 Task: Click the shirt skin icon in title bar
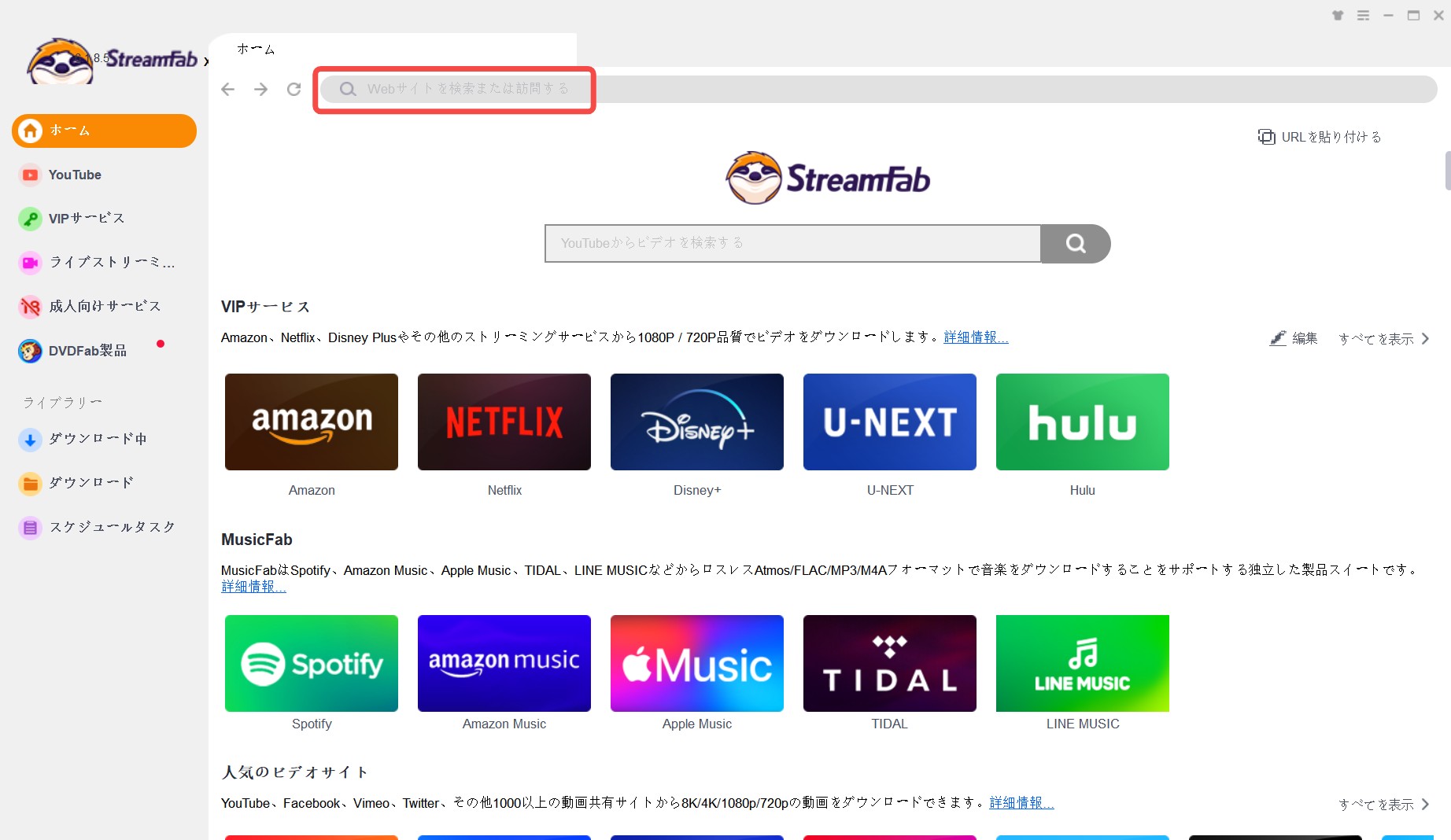1338,15
